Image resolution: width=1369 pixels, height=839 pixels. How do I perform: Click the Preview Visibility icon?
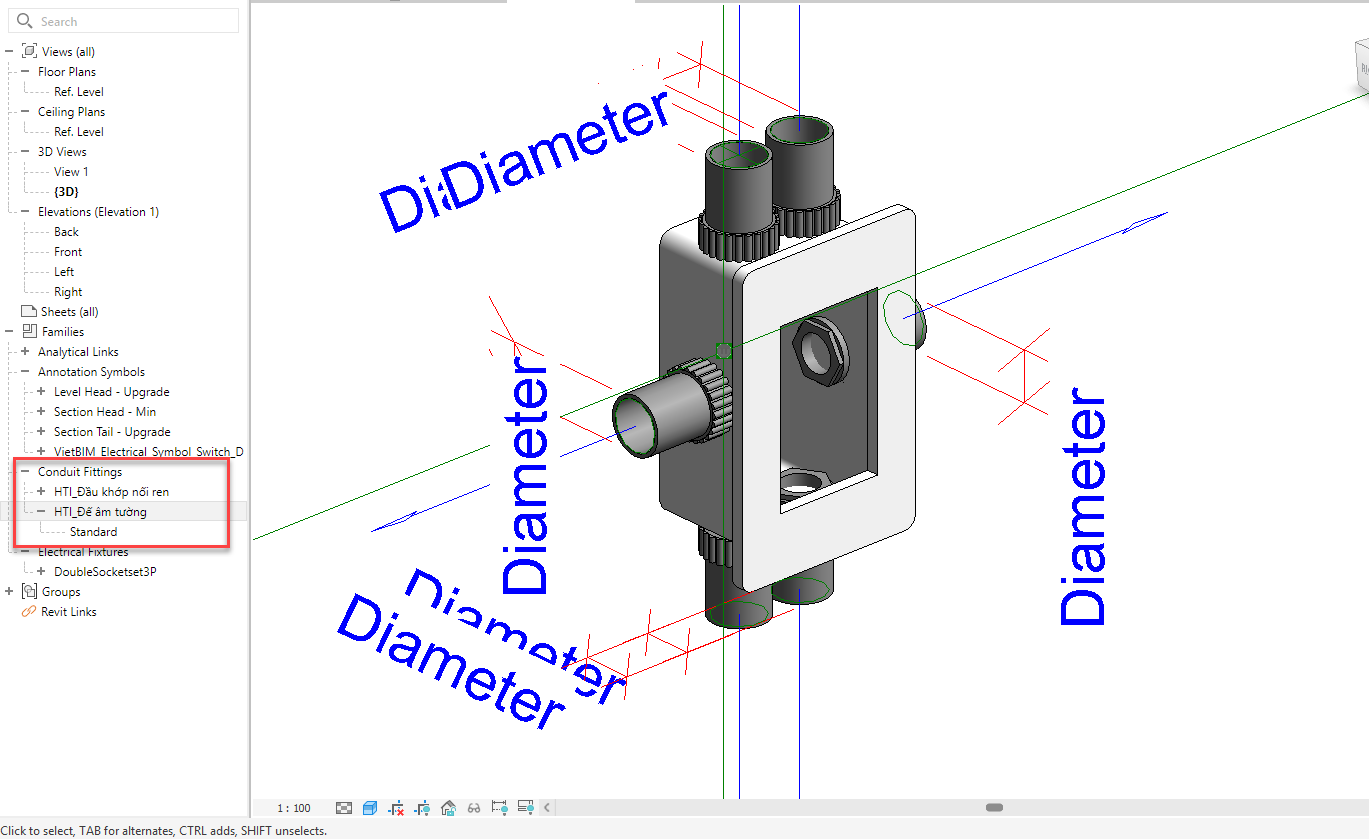[526, 807]
